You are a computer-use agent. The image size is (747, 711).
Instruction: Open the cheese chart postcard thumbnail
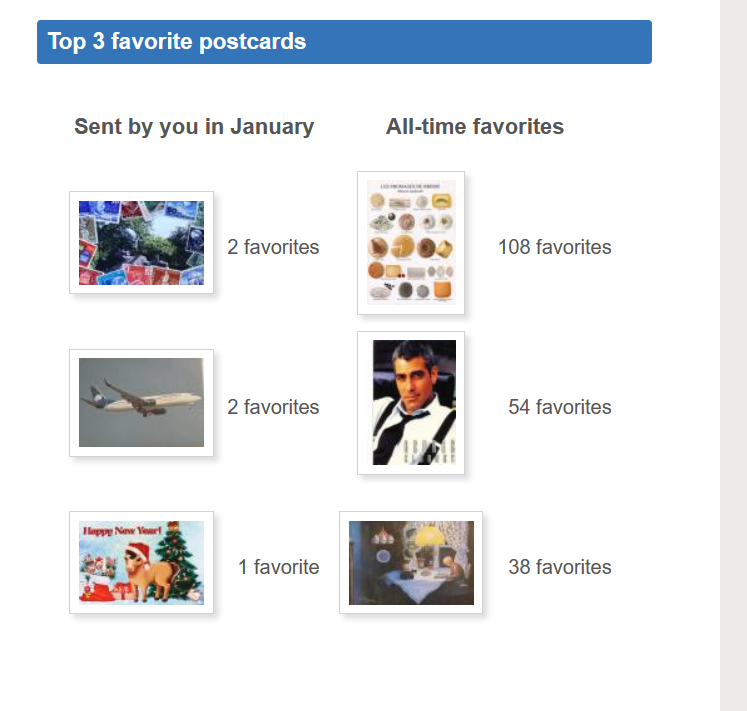point(411,243)
